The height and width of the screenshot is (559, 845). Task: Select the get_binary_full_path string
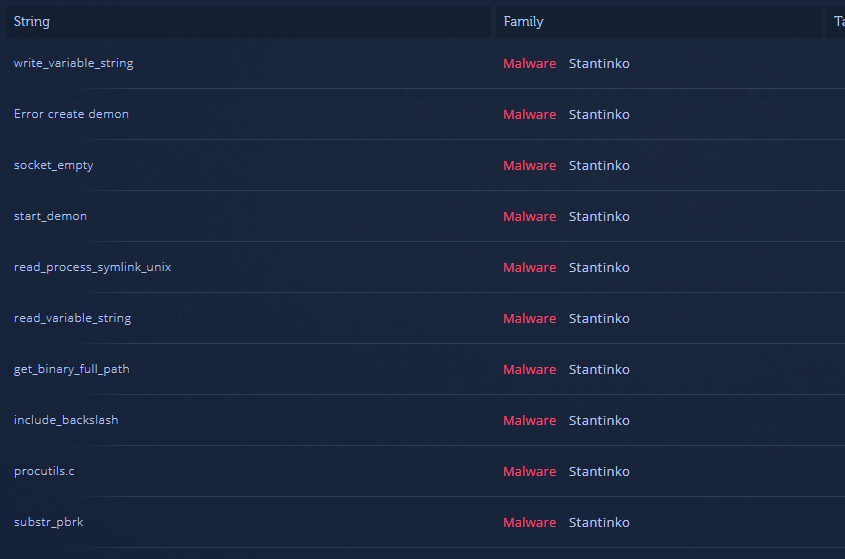point(72,369)
